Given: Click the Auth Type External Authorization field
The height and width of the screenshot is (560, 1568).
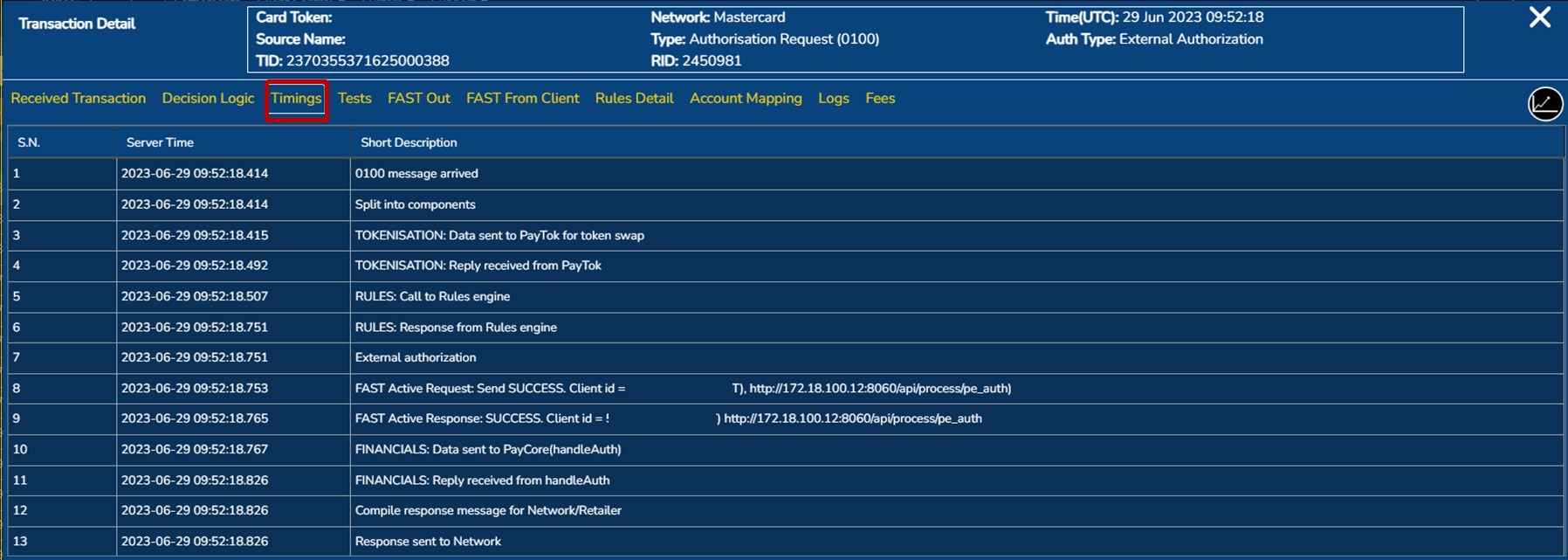Looking at the screenshot, I should 1154,39.
